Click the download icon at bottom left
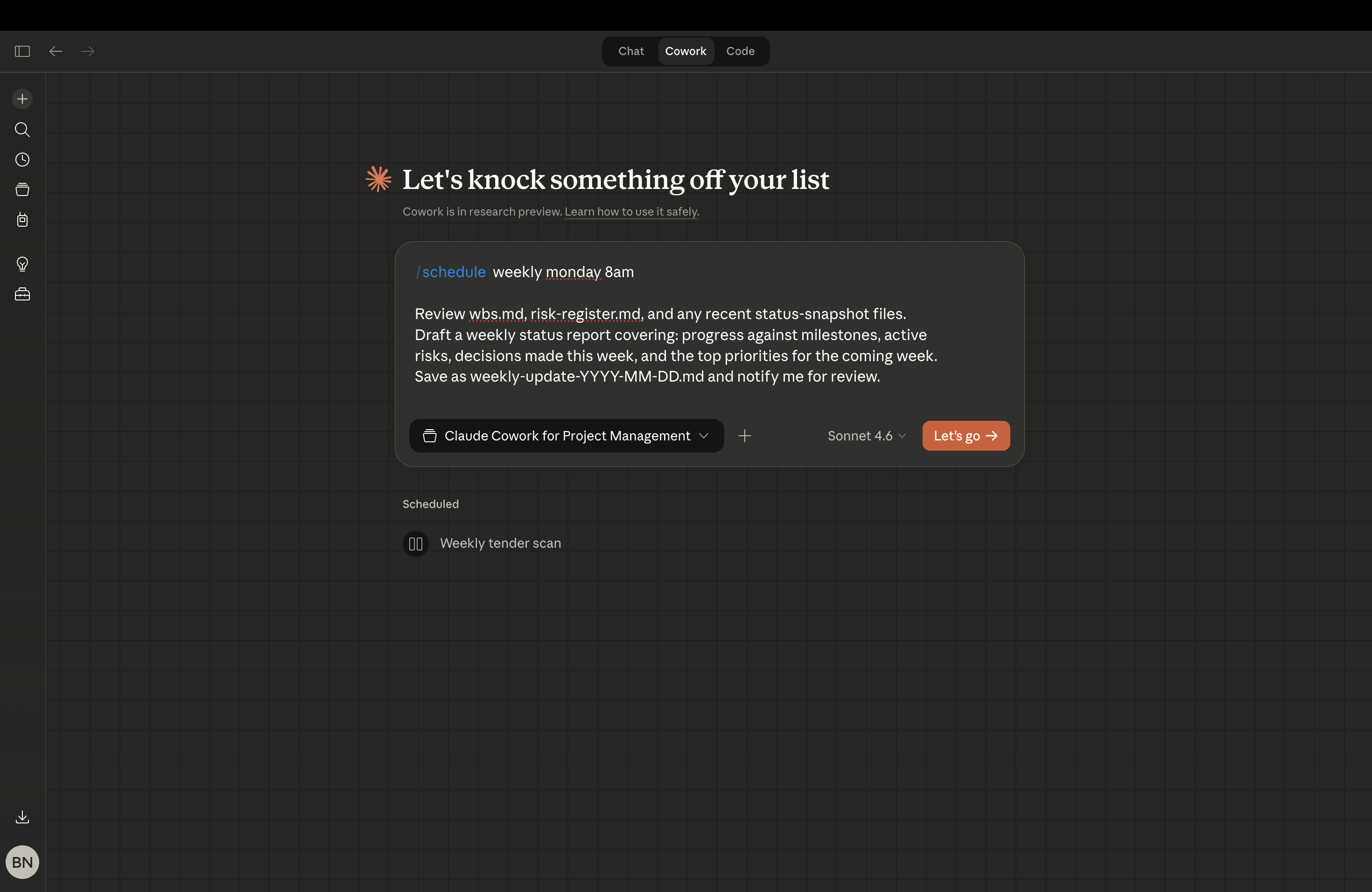The image size is (1372, 892). click(22, 817)
